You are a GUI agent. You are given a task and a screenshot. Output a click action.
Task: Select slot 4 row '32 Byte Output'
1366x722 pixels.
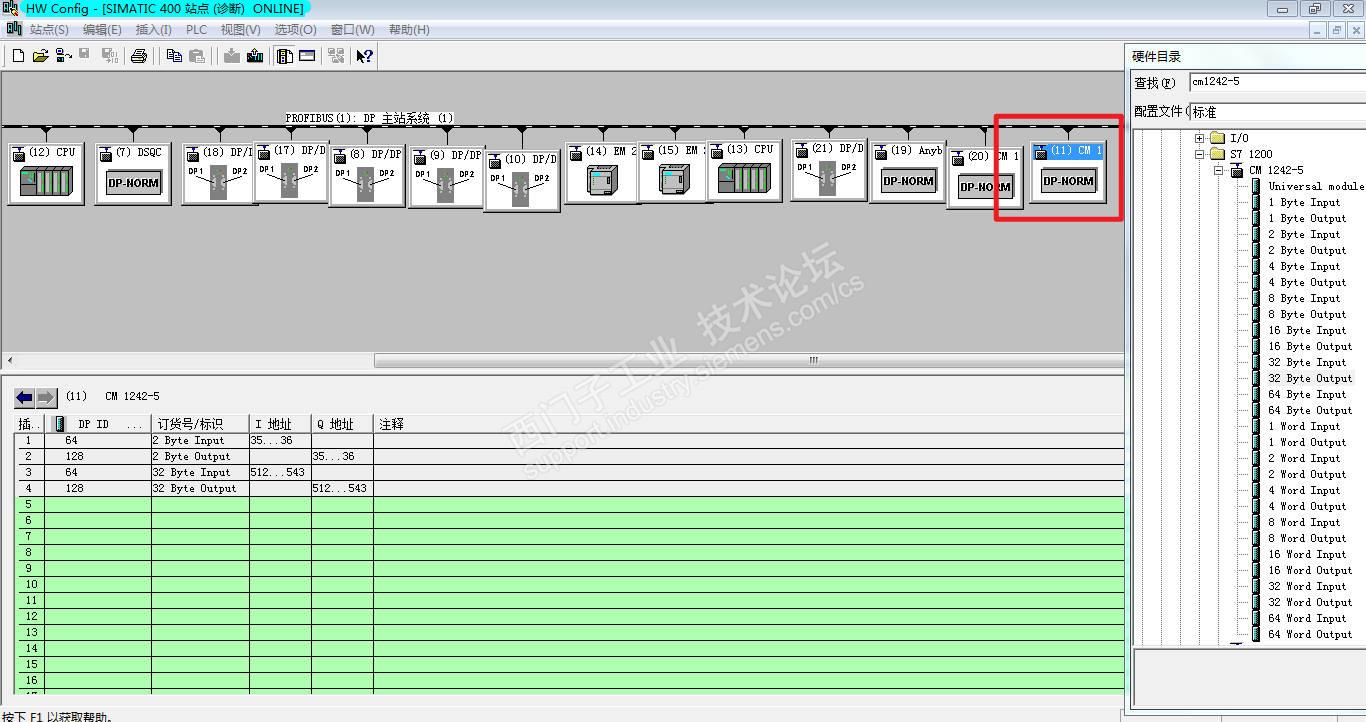point(569,488)
